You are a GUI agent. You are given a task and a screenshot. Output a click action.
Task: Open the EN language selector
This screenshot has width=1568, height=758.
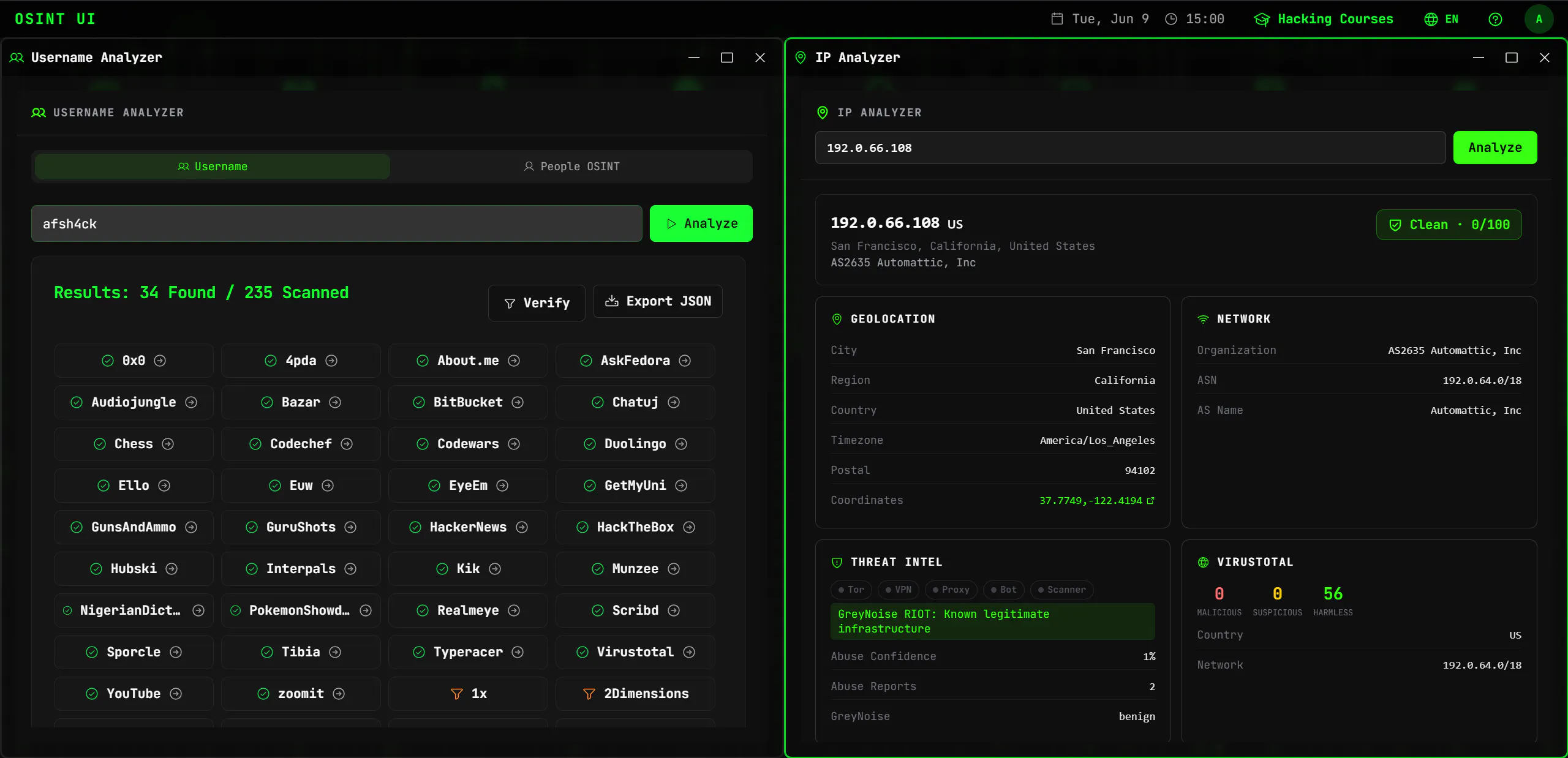[x=1441, y=19]
